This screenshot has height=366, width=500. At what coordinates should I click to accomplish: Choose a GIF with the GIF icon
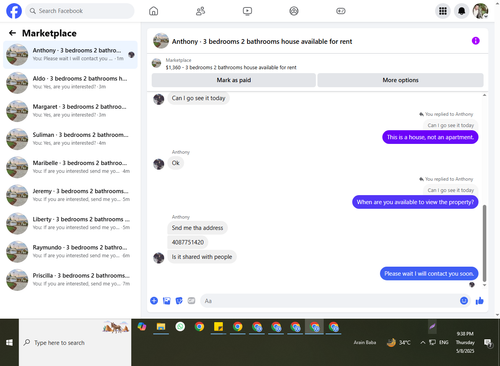tap(191, 301)
